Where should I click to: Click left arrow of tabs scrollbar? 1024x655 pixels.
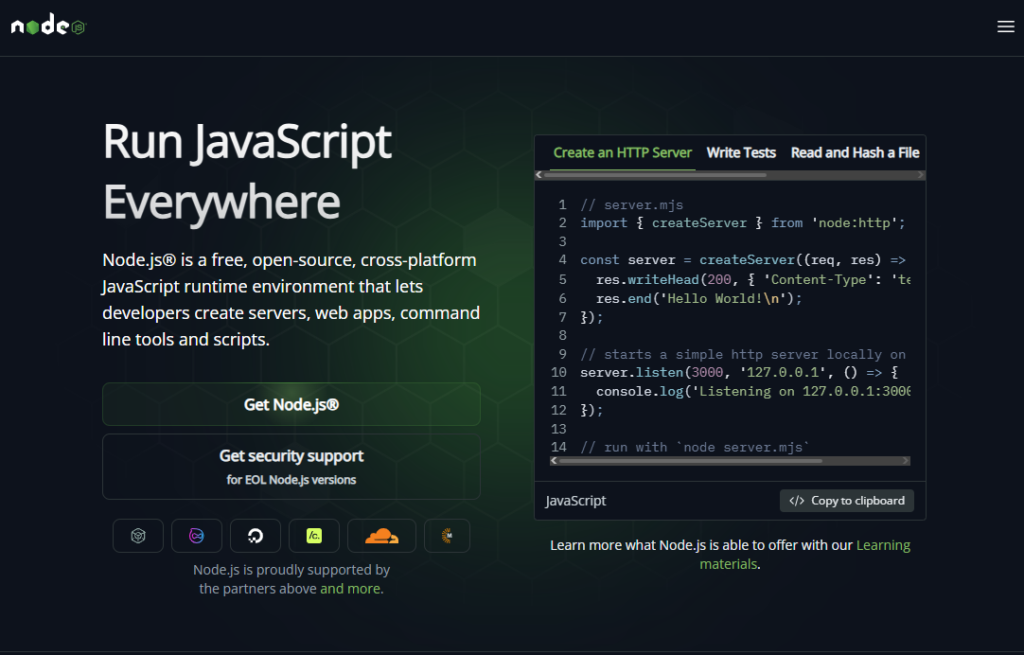pyautogui.click(x=539, y=175)
